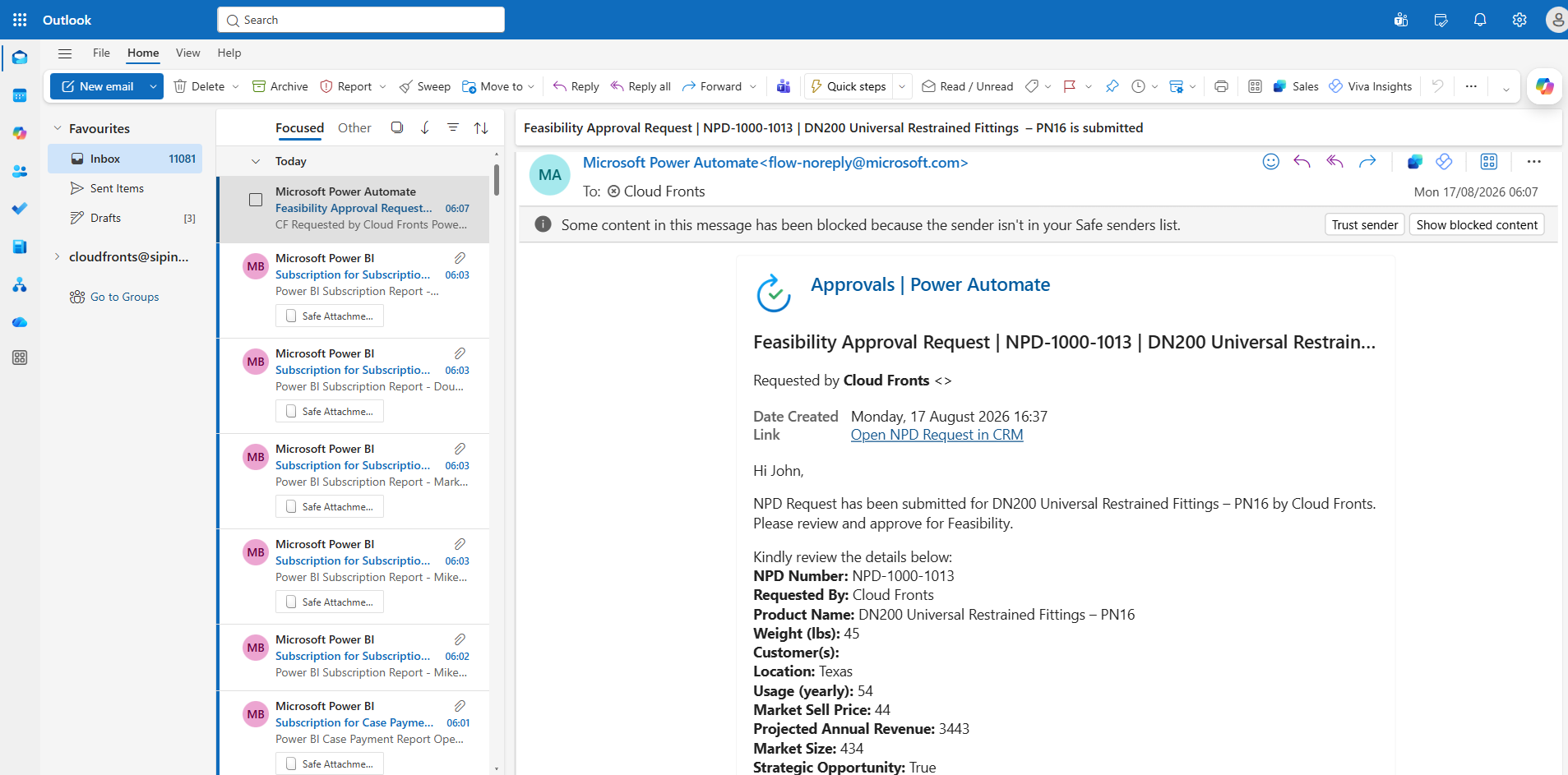
Task: Click the Undo arrow in ribbon
Action: [1437, 86]
